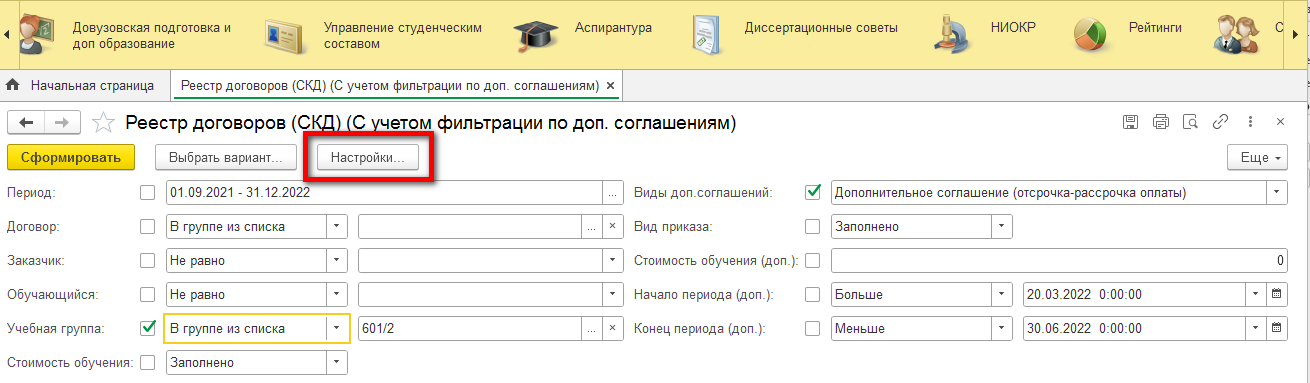The image size is (1310, 383).
Task: Open calendar for Конец периода (доп.) date
Action: point(1277,328)
